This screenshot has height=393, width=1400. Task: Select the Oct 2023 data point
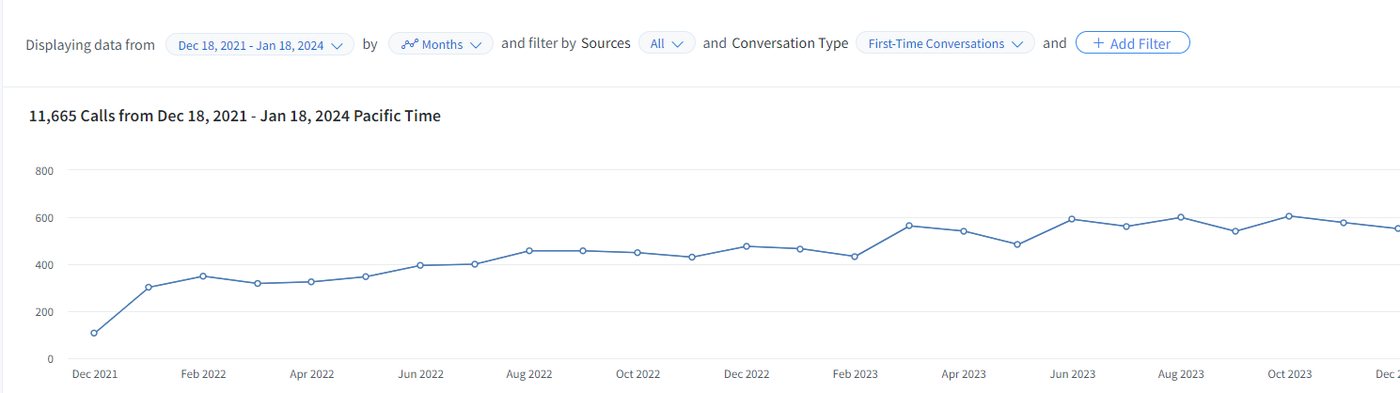tap(1289, 216)
